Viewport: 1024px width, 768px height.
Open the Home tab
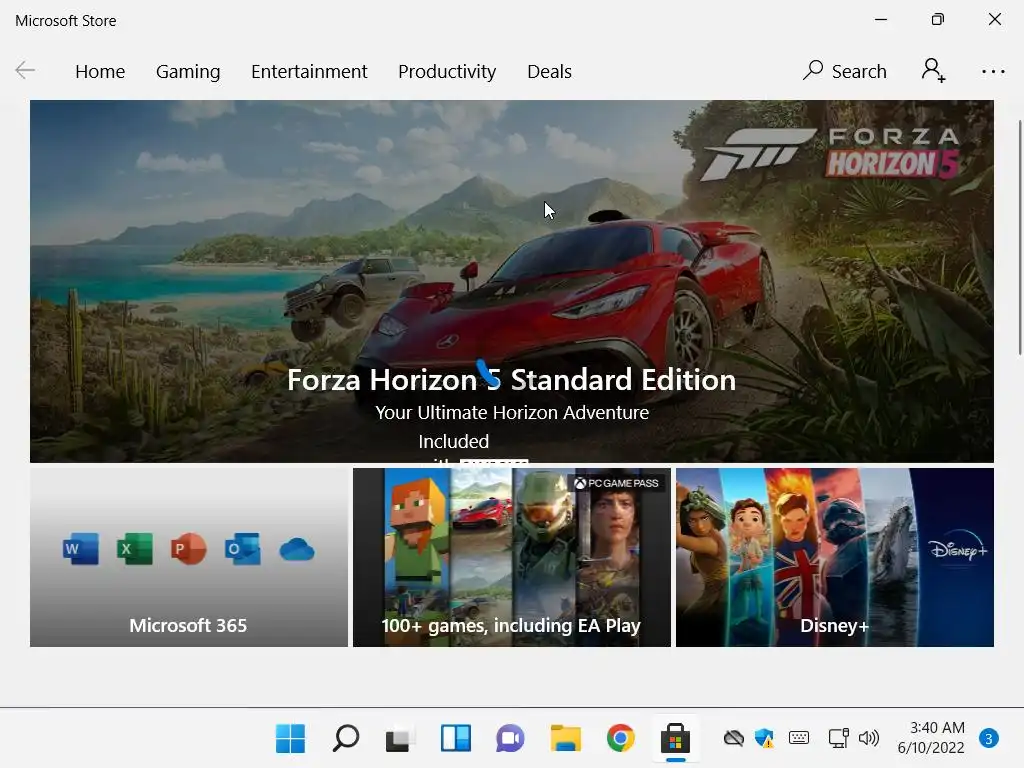pyautogui.click(x=100, y=71)
